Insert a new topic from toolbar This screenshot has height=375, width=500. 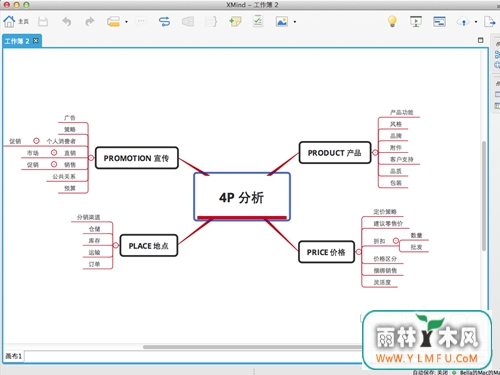[113, 22]
